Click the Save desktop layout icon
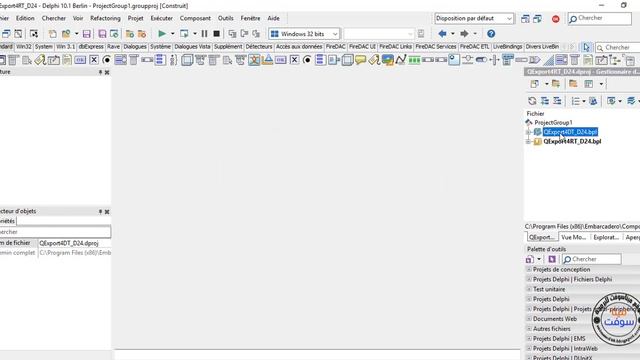Image resolution: width=640 pixels, height=360 pixels. click(x=525, y=19)
